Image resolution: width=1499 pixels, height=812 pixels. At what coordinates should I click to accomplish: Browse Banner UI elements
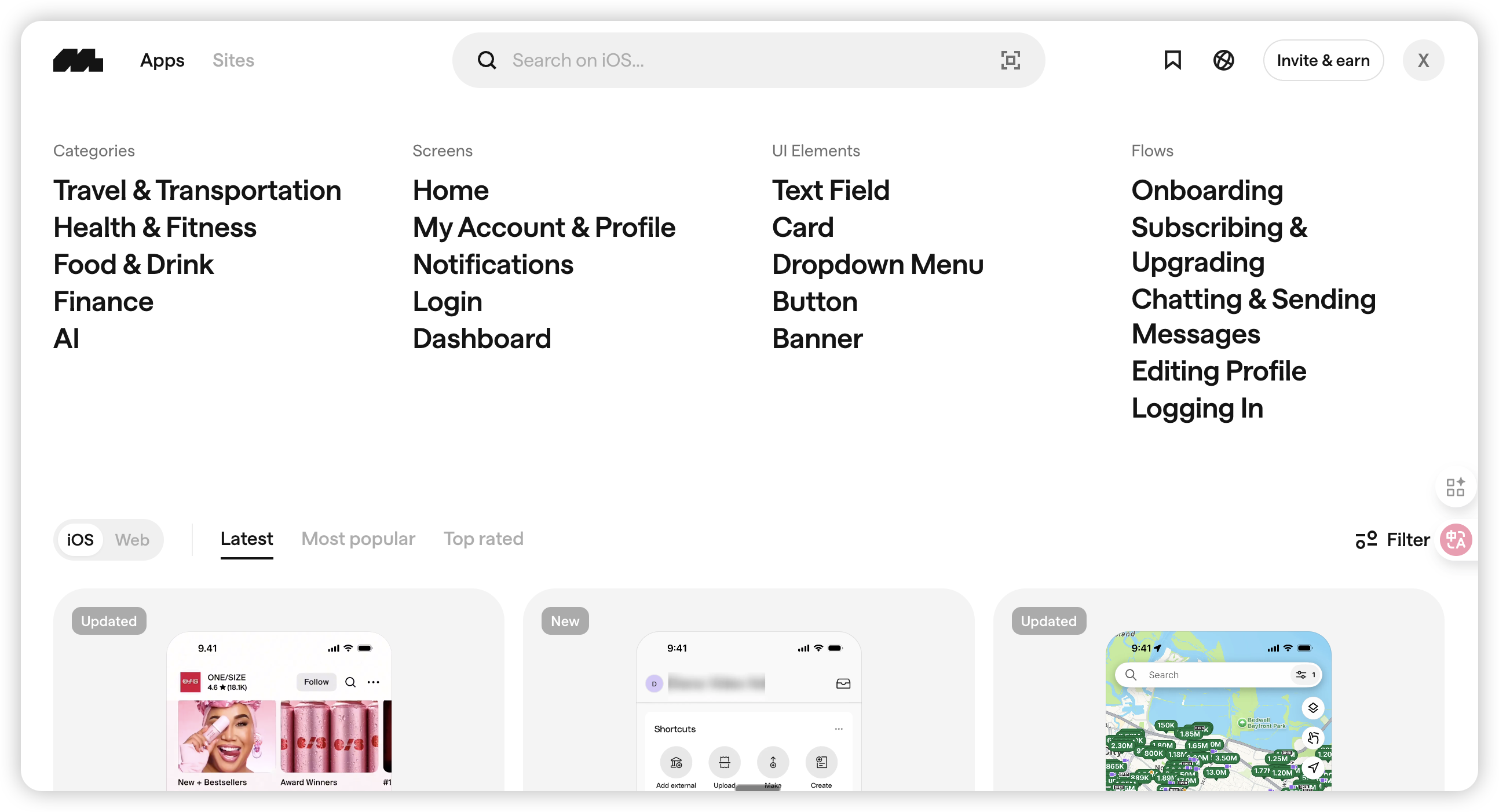[817, 339]
